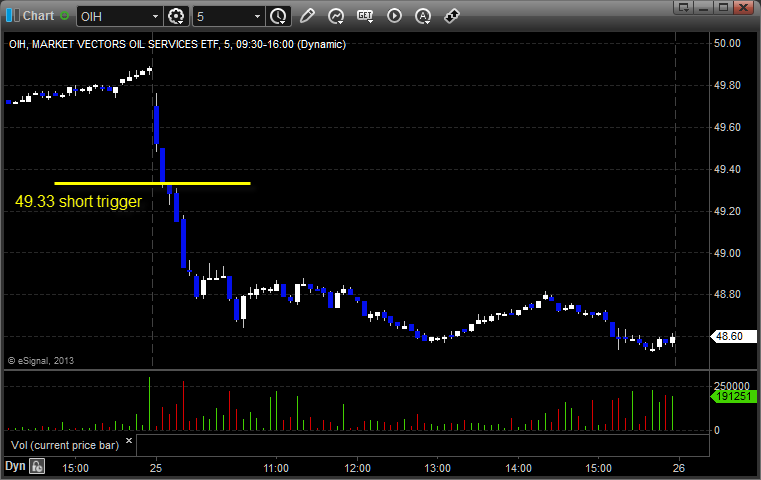Click the date 25 time axis label

click(x=156, y=468)
